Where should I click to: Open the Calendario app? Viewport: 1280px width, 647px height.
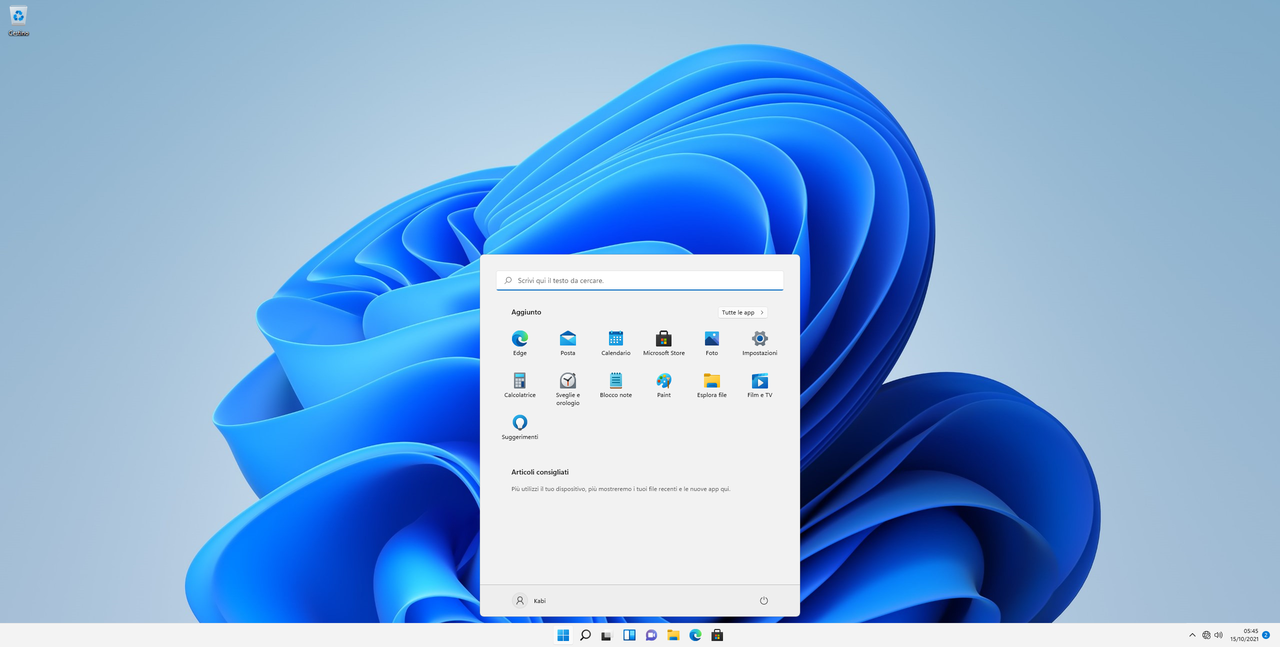click(x=616, y=343)
